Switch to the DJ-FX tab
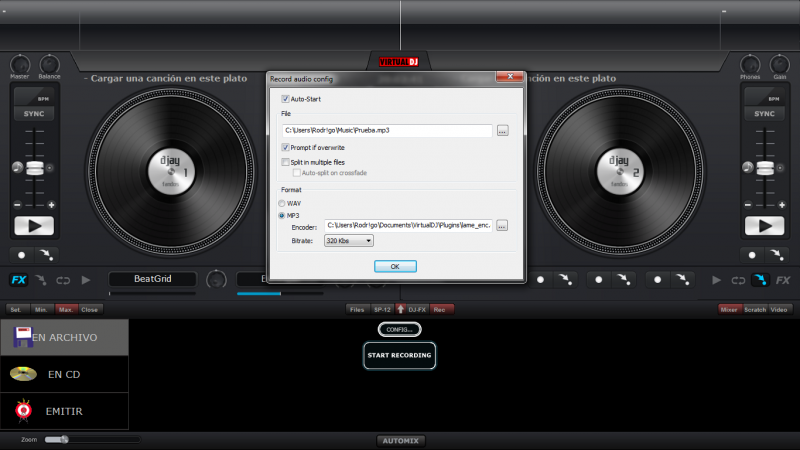The image size is (800, 450). (x=417, y=310)
